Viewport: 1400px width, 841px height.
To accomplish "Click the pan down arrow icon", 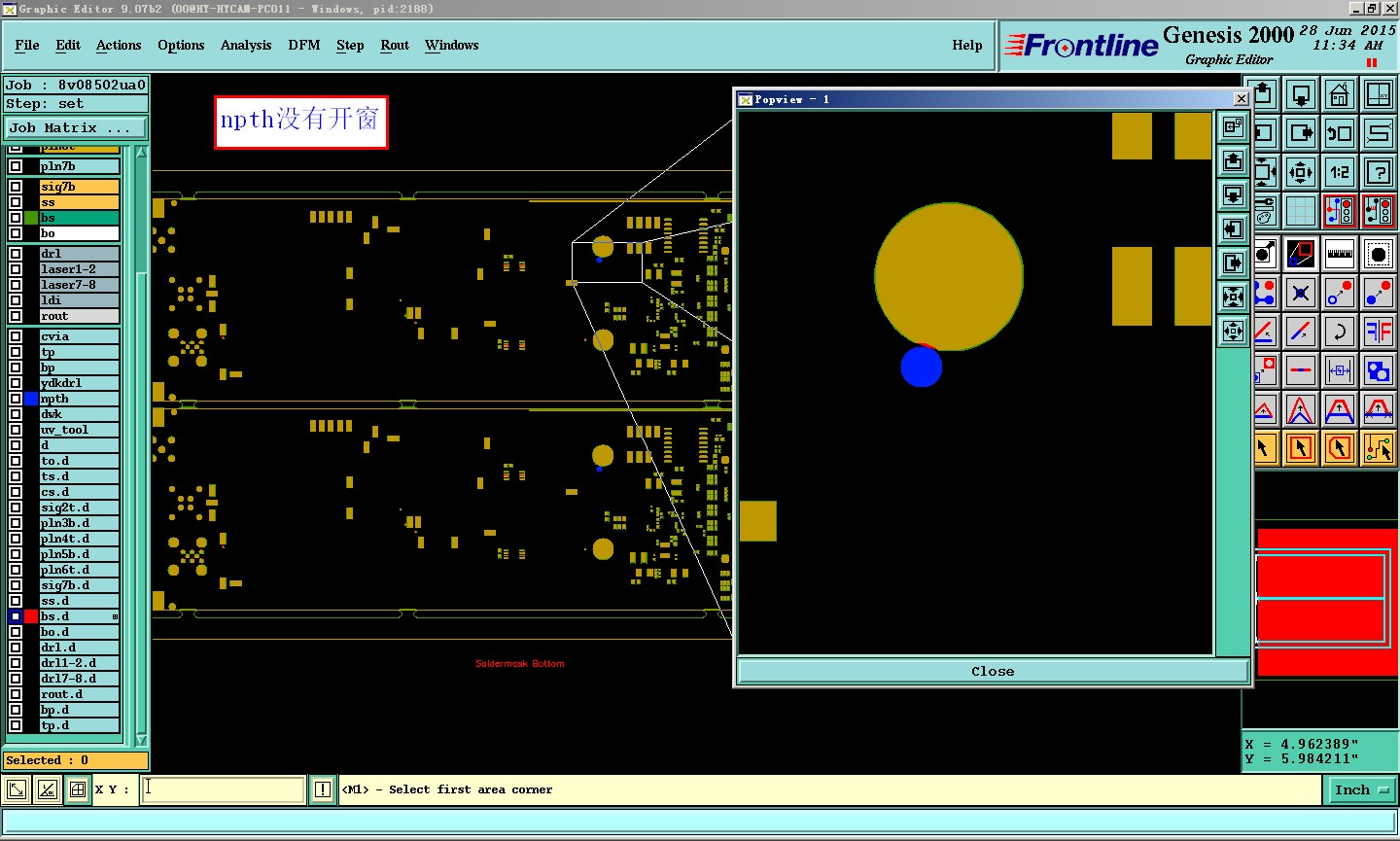I will pos(1301,94).
